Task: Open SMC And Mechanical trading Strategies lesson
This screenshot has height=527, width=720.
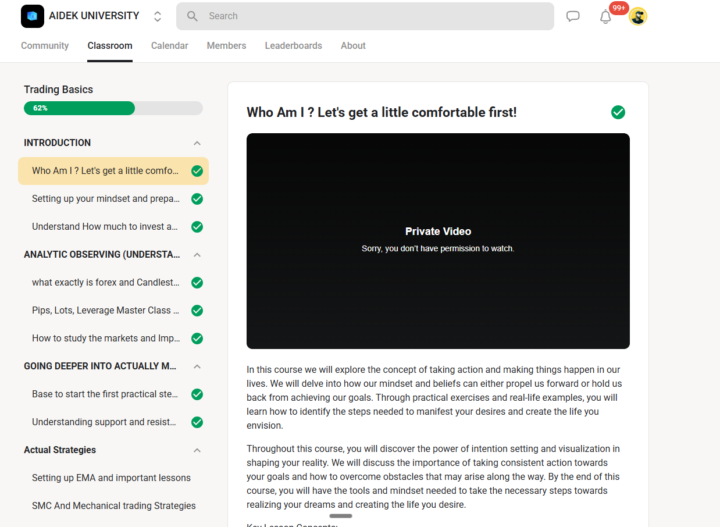Action: click(113, 506)
